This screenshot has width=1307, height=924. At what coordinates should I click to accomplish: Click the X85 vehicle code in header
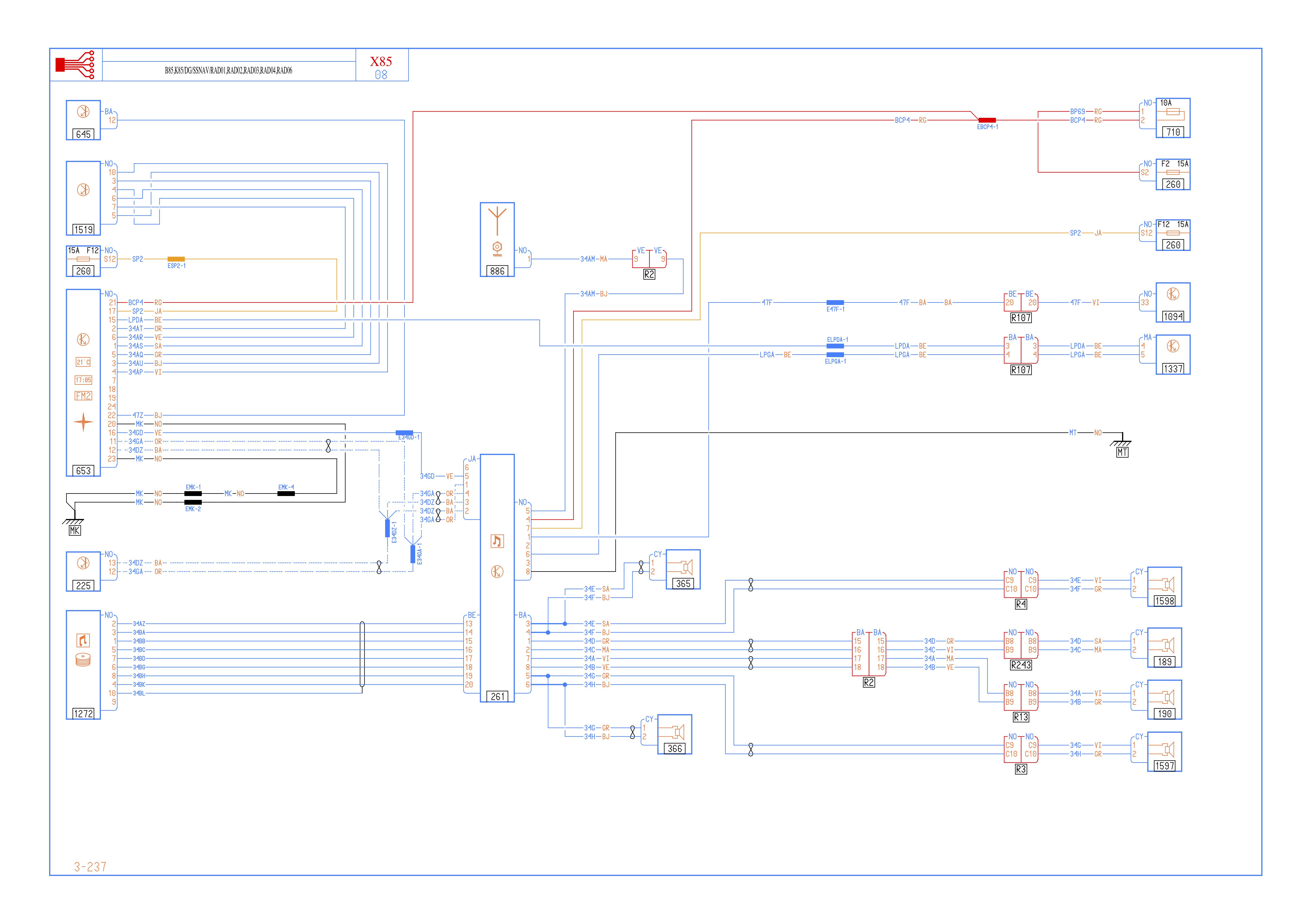click(x=381, y=61)
